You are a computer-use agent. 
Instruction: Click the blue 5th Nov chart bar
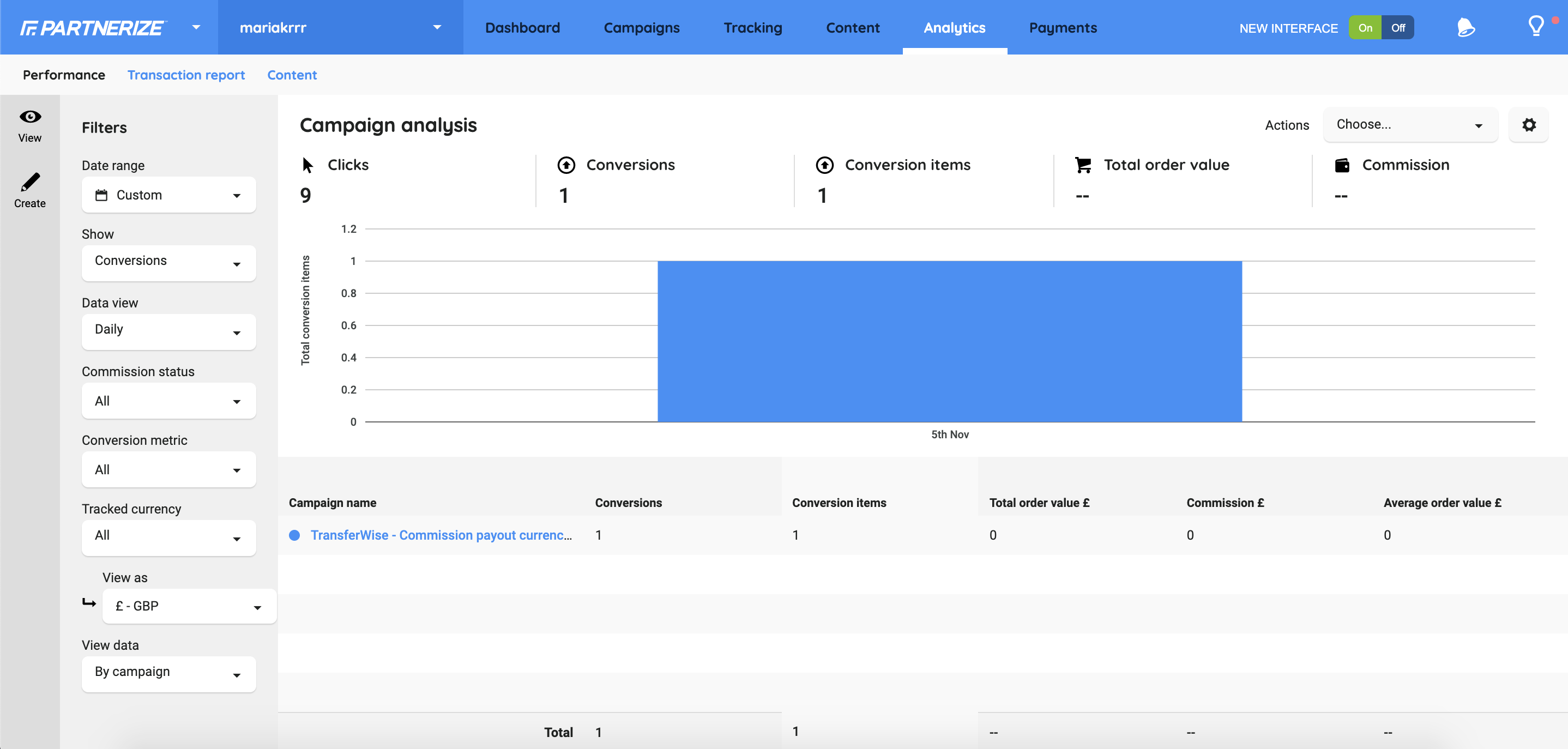(x=949, y=341)
